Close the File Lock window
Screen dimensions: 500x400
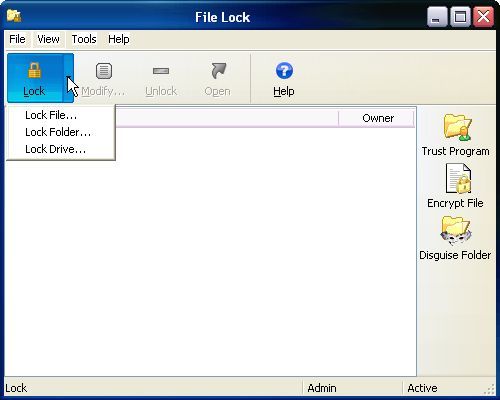click(x=483, y=16)
